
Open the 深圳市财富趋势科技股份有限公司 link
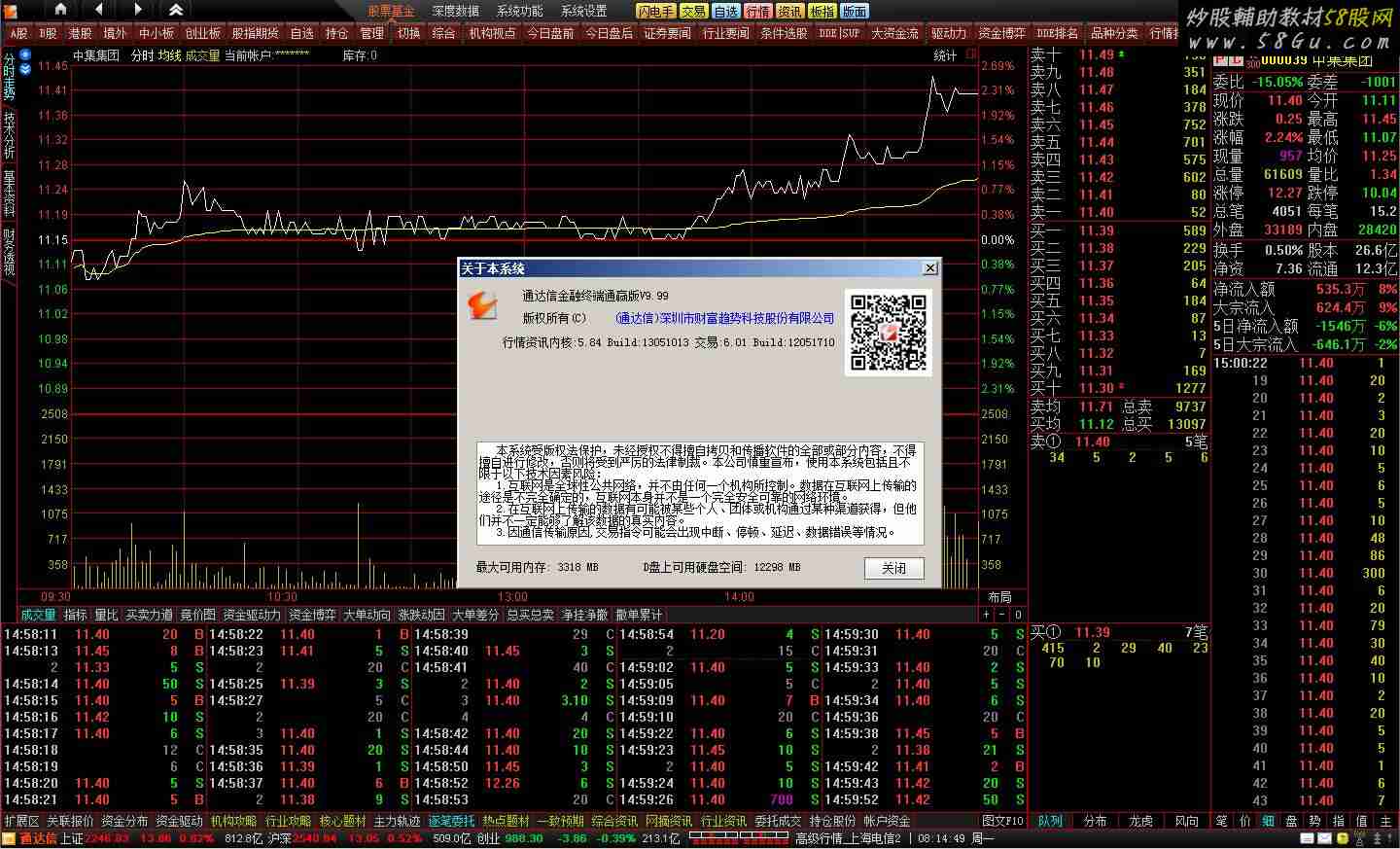pos(724,318)
